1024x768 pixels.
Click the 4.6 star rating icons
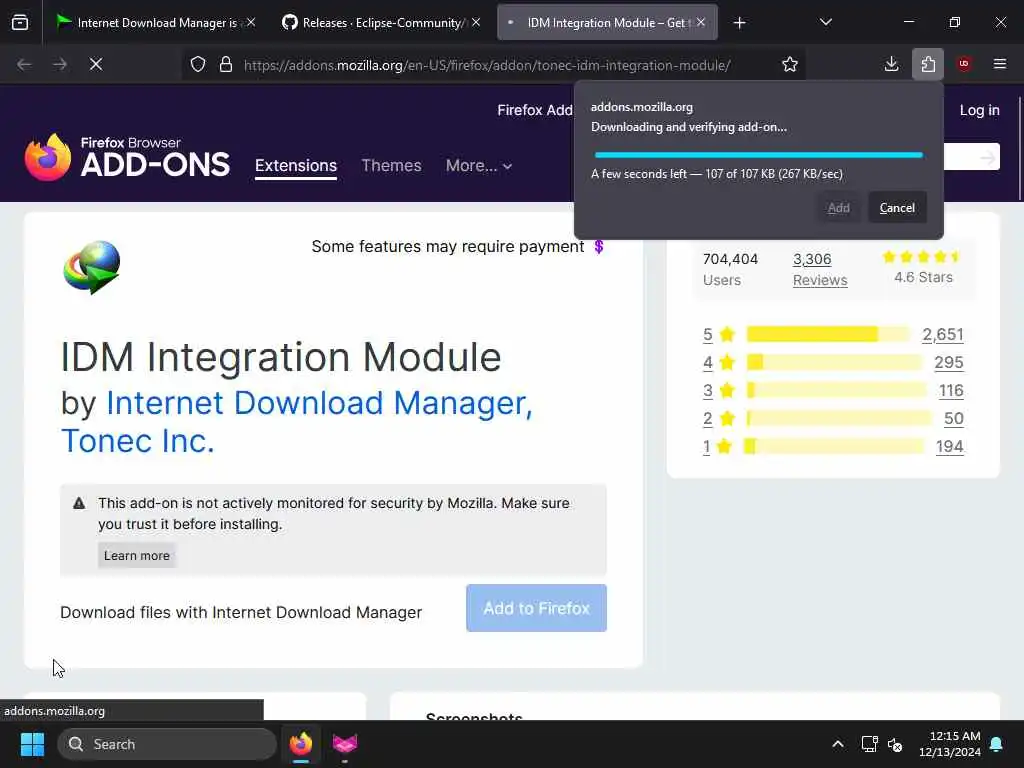click(x=921, y=257)
